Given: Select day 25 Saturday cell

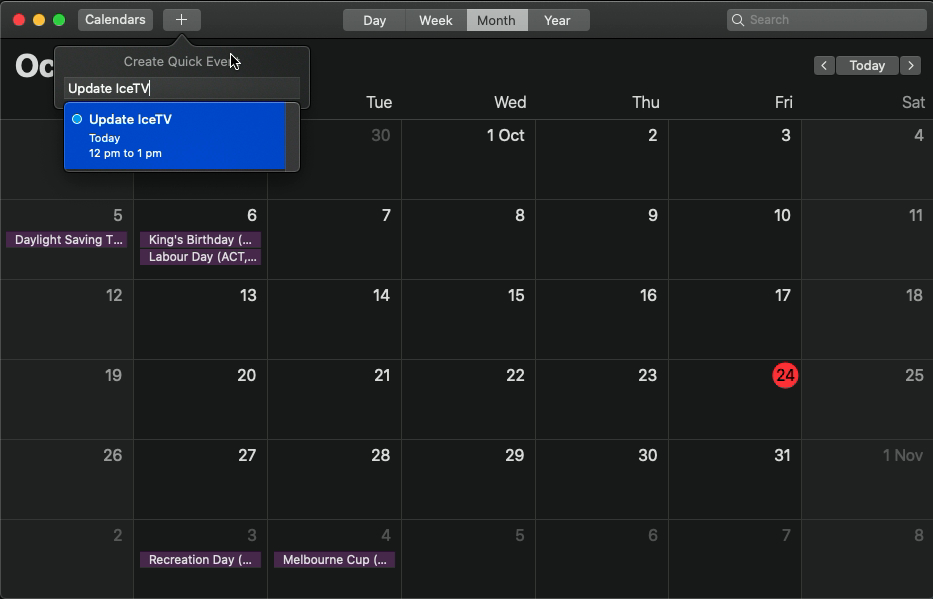Looking at the screenshot, I should (x=868, y=400).
